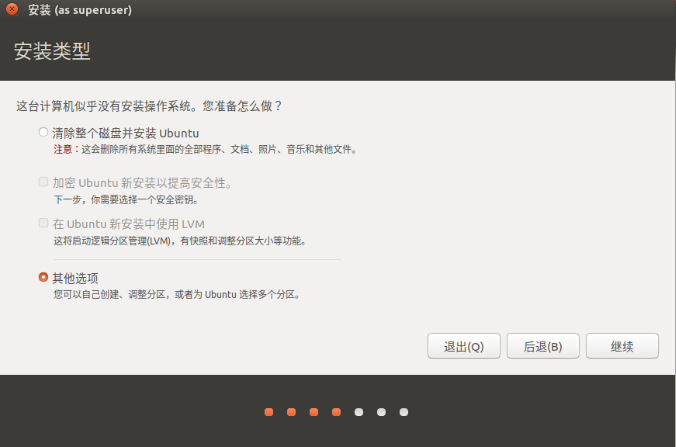Proceed with the 继续 button
676x447 pixels.
(x=622, y=346)
